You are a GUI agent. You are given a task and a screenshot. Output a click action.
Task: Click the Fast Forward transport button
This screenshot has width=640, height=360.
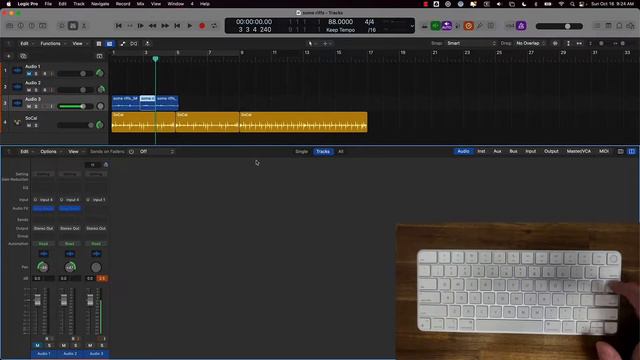click(x=165, y=26)
